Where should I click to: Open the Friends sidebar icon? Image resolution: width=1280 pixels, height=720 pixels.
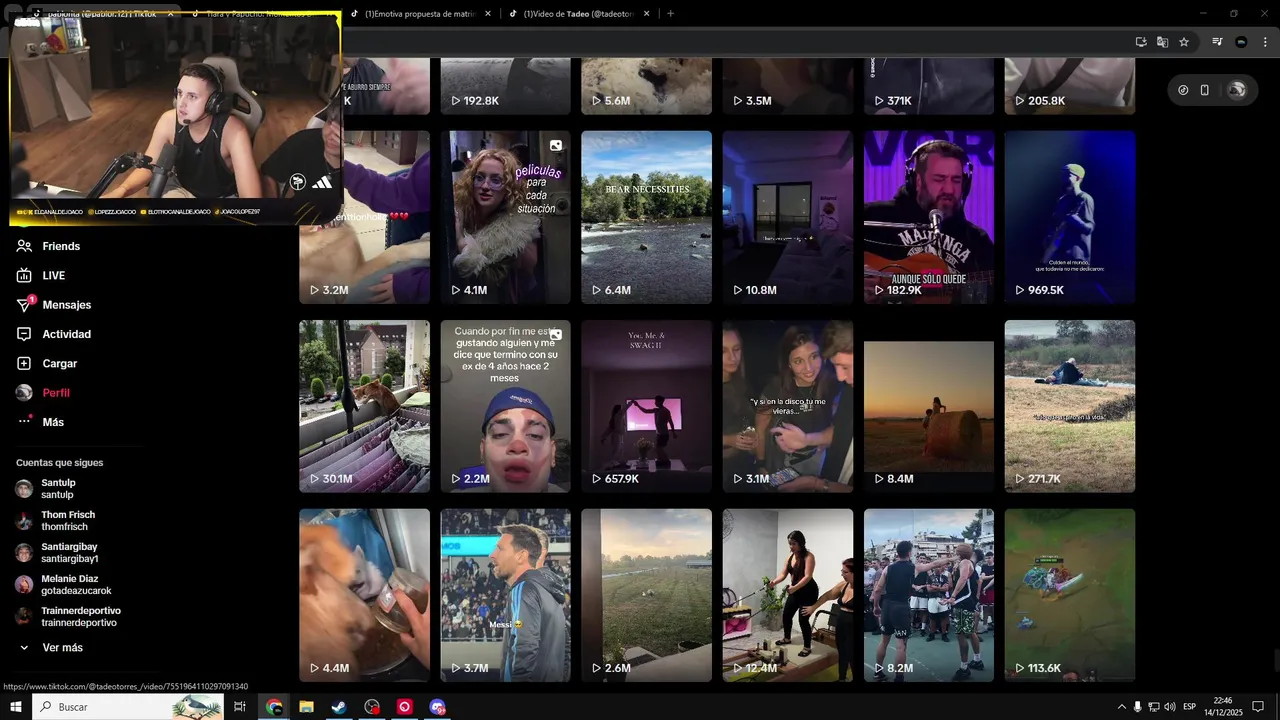pyautogui.click(x=24, y=246)
